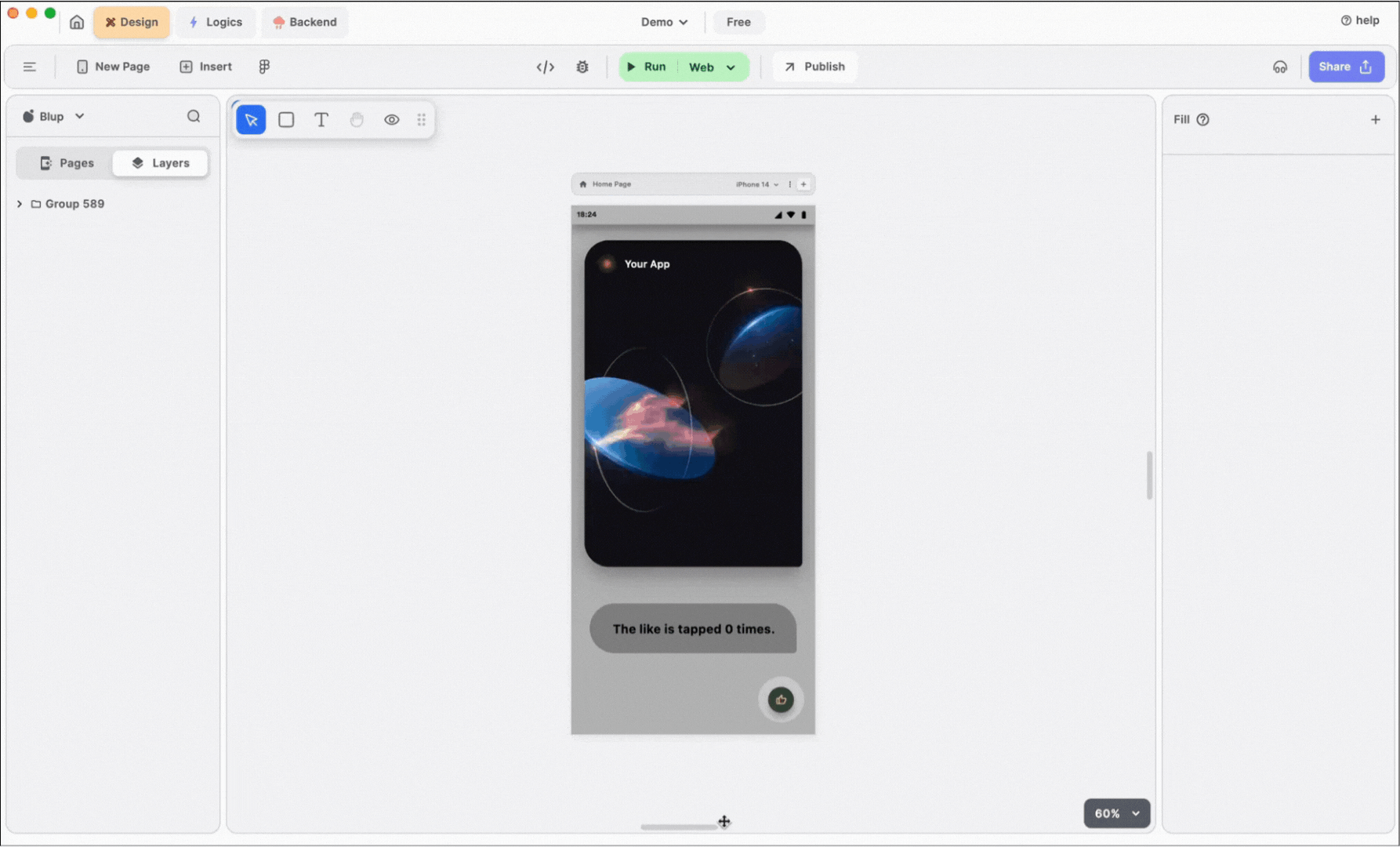Click the search icon in sidebar
This screenshot has width=1400, height=847.
pos(194,117)
